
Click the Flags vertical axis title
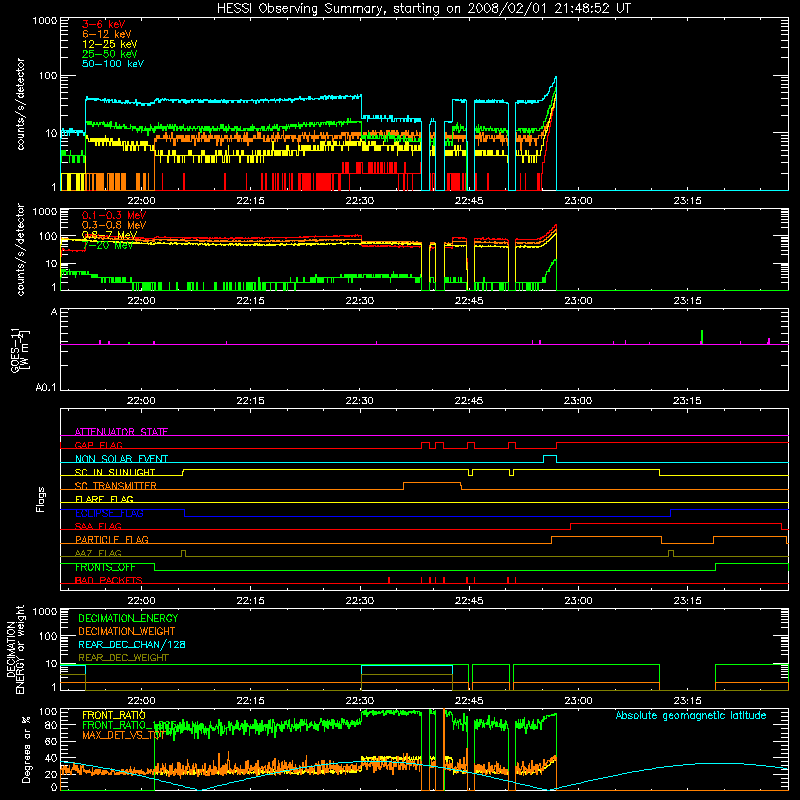tap(41, 499)
